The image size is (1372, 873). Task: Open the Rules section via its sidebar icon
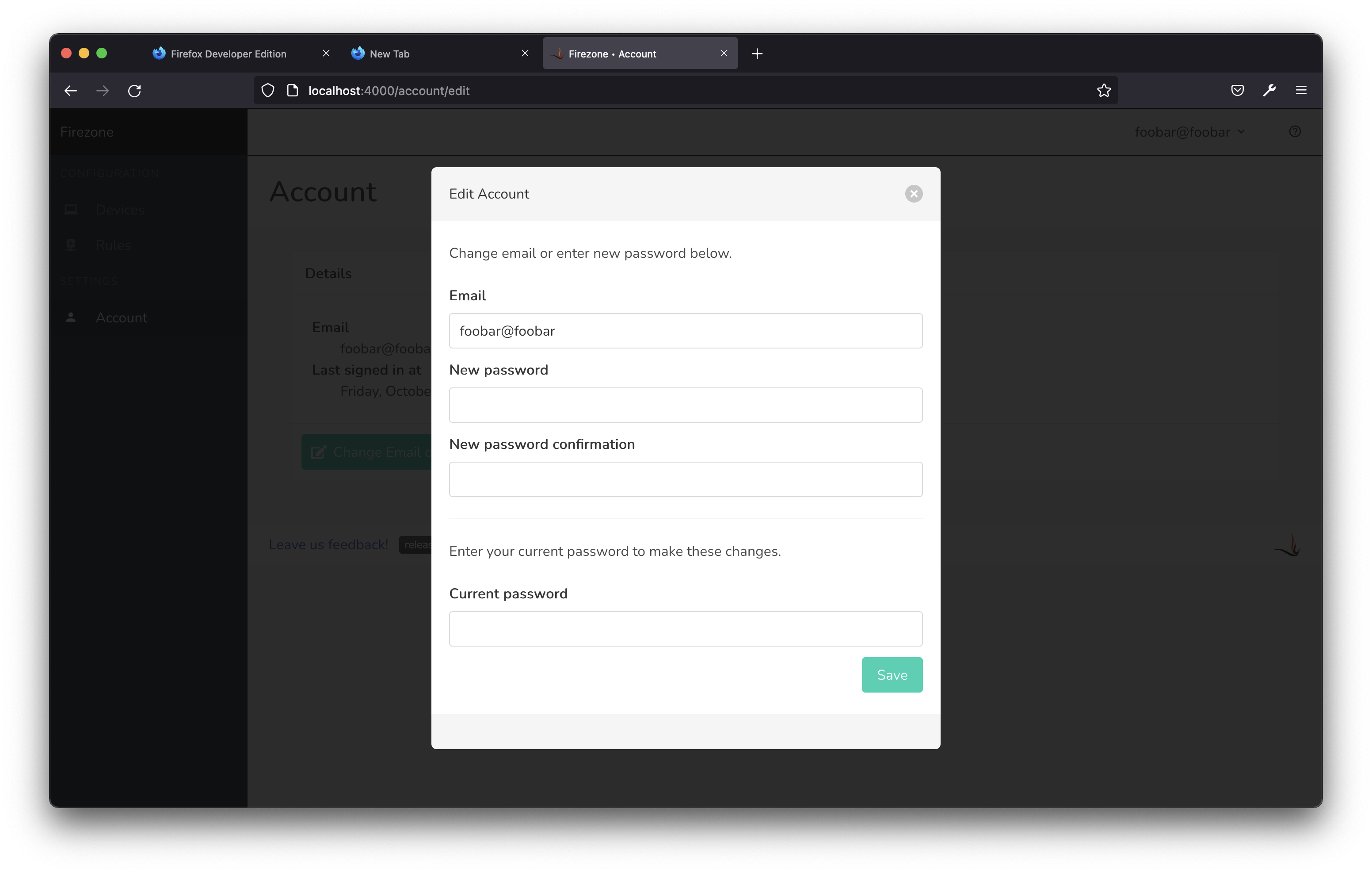(71, 245)
